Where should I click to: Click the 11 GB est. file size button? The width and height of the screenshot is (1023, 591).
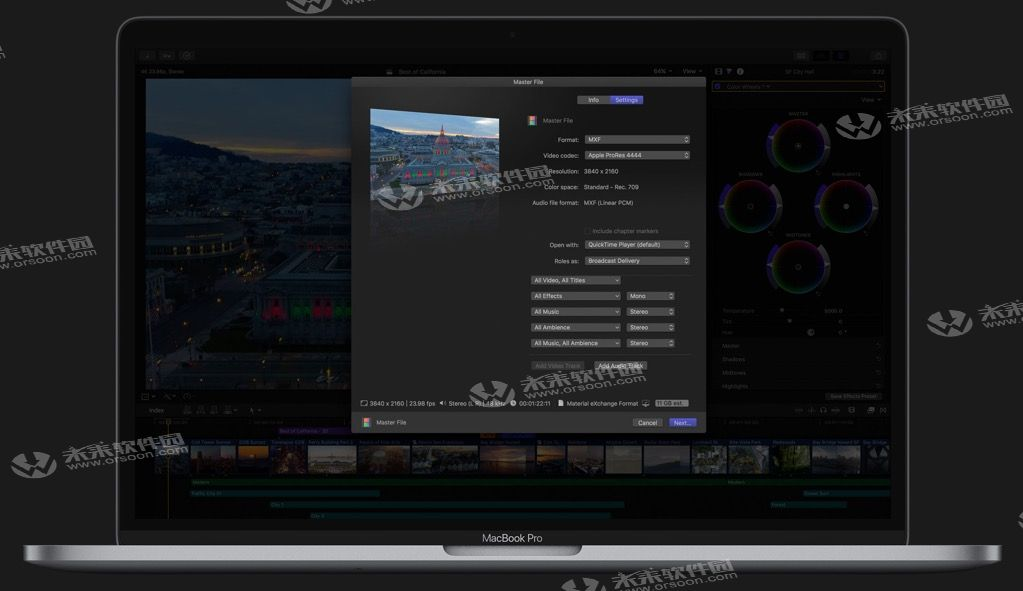pyautogui.click(x=671, y=403)
